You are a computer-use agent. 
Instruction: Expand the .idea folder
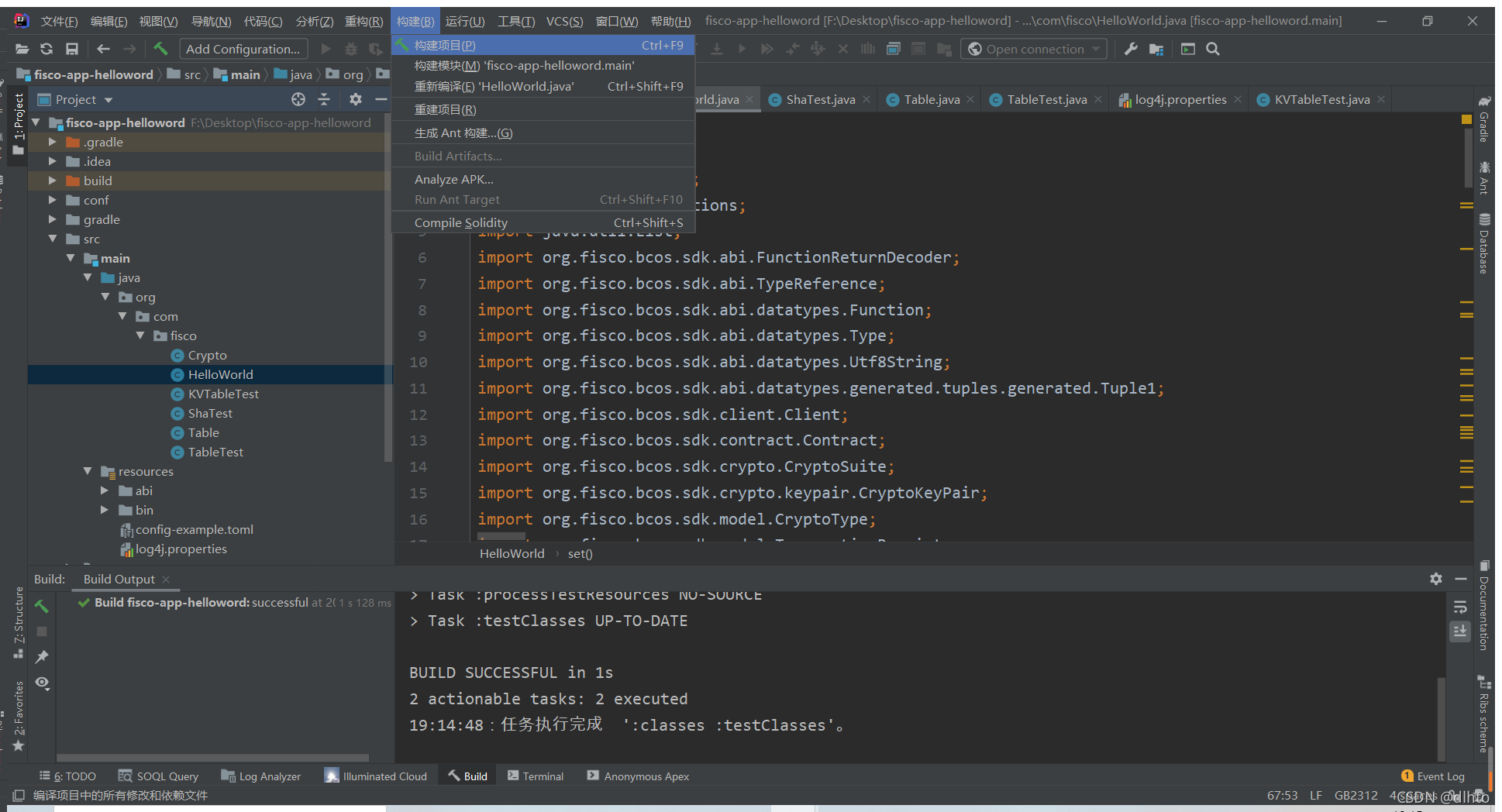[52, 161]
